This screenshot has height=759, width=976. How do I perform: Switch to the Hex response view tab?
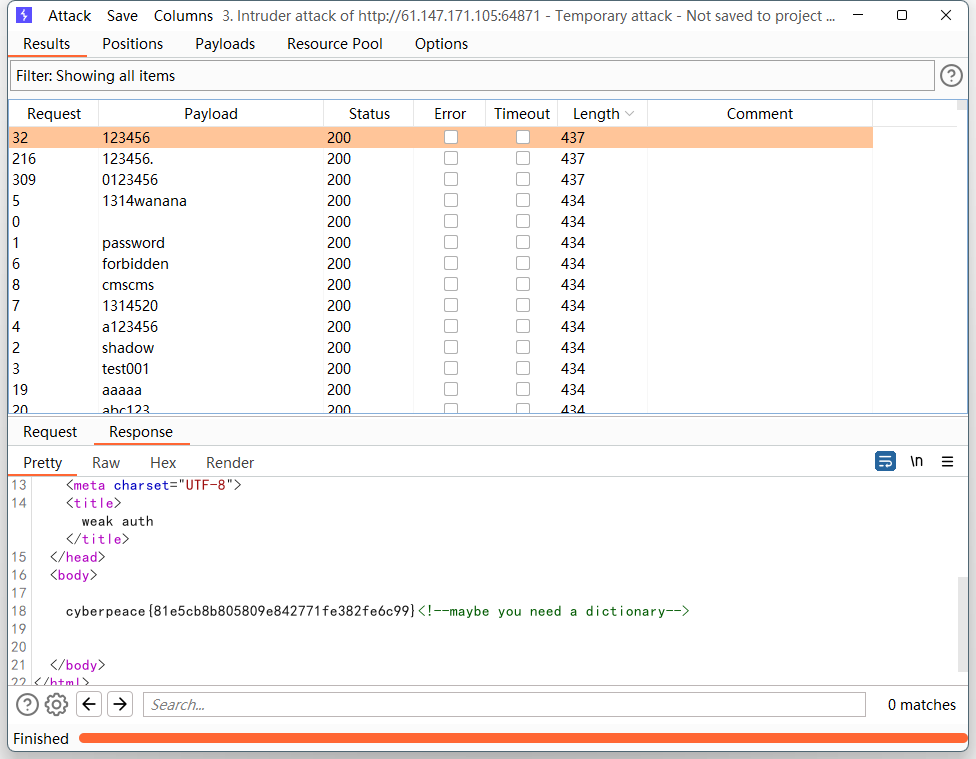[x=163, y=463]
